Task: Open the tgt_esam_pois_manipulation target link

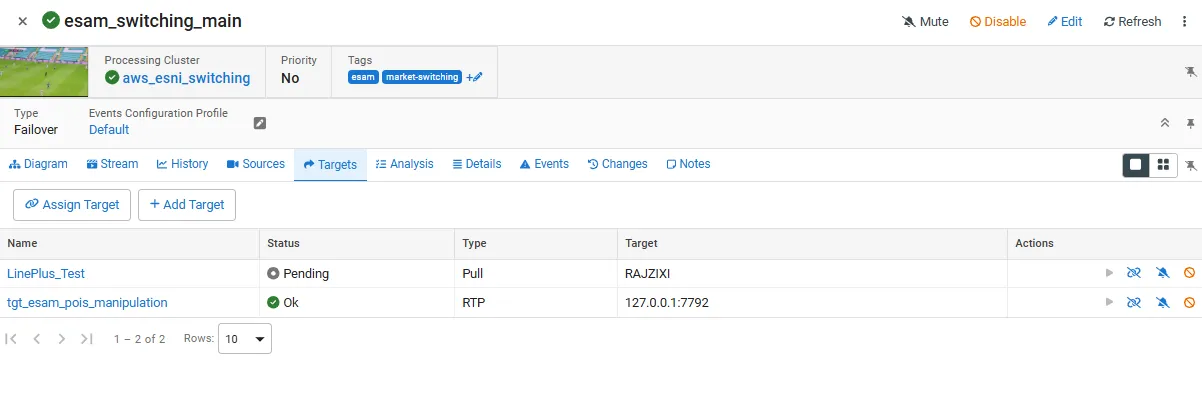Action: [x=87, y=302]
